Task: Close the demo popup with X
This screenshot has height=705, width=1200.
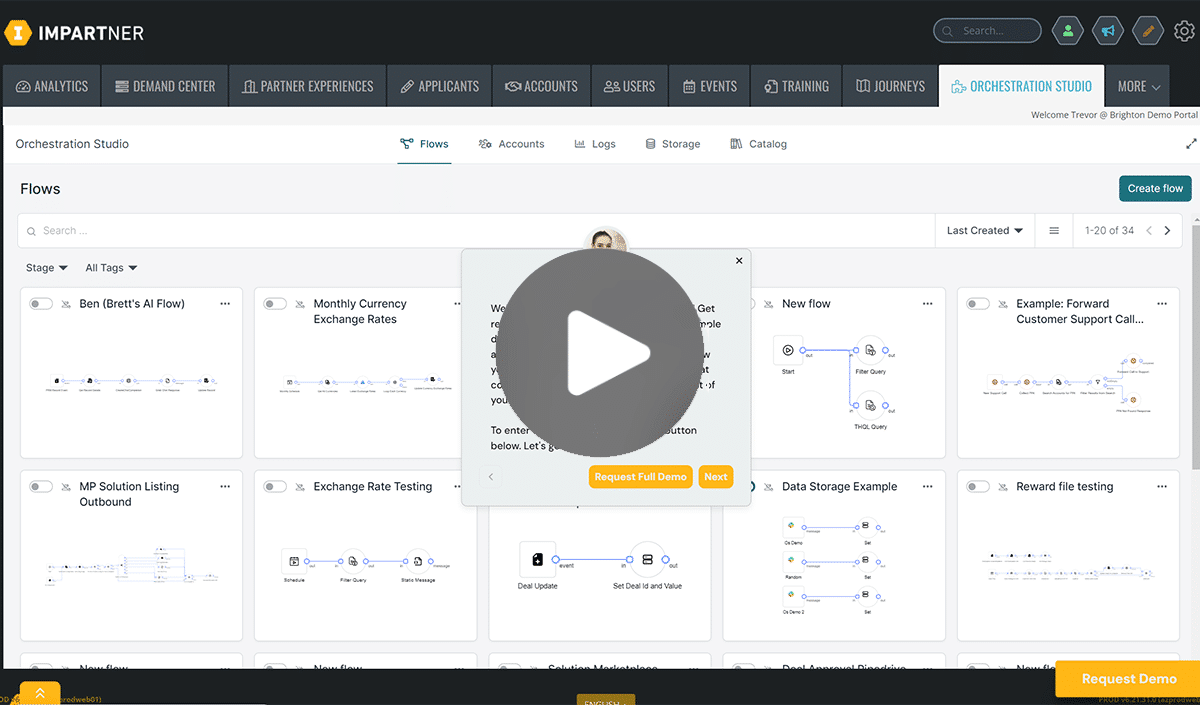Action: [x=739, y=260]
